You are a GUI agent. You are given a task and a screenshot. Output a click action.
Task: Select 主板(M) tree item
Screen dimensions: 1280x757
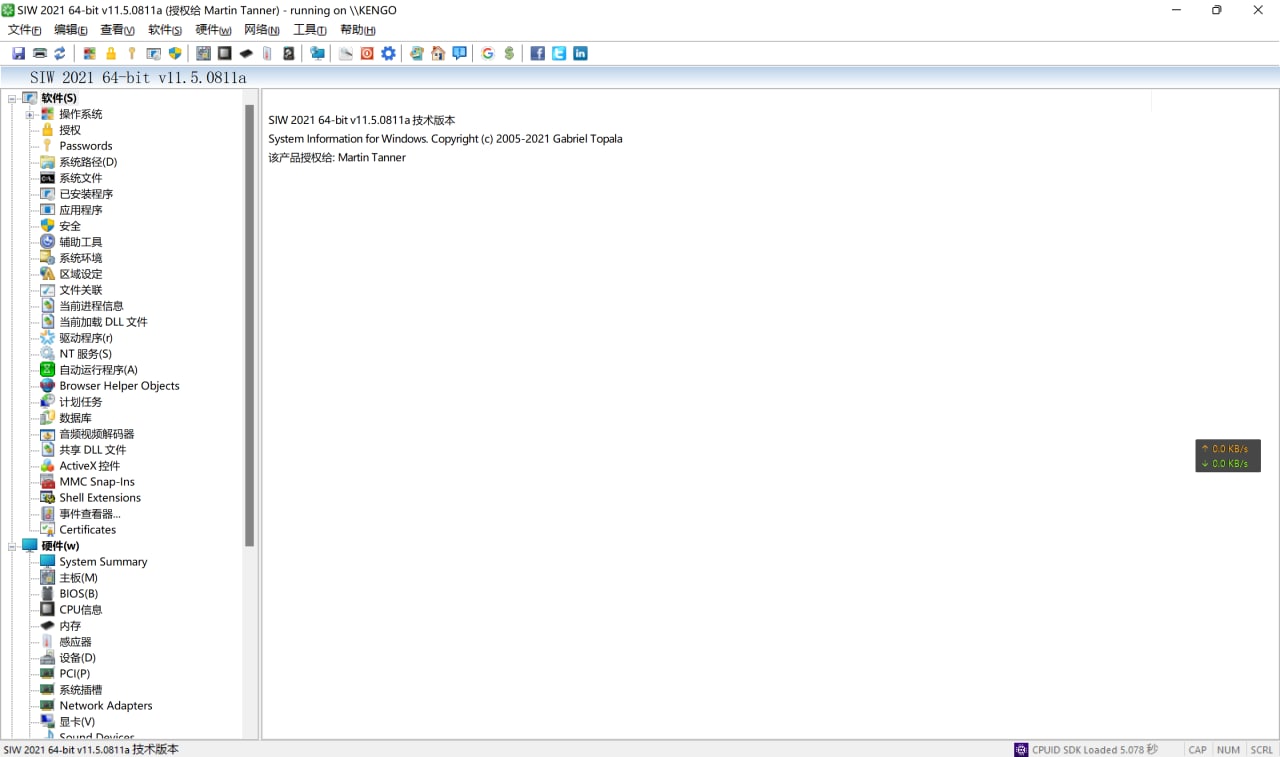click(x=78, y=578)
